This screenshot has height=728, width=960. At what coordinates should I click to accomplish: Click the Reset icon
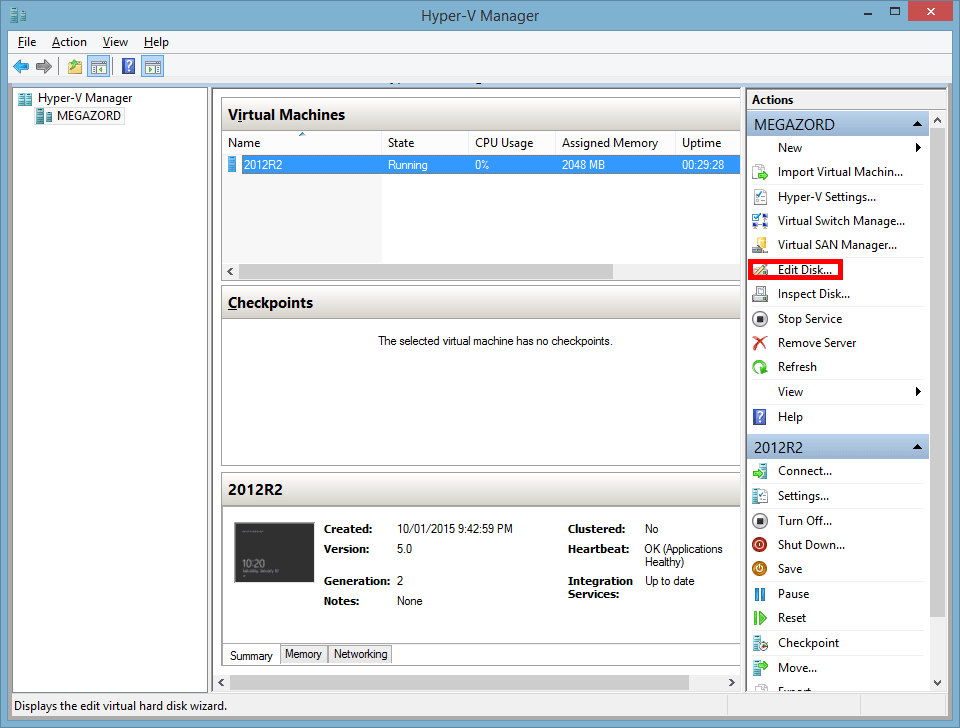pos(760,618)
